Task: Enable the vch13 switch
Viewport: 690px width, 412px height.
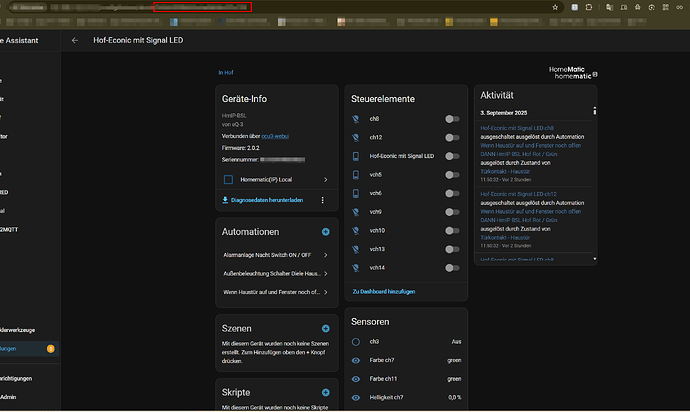Action: tap(452, 250)
